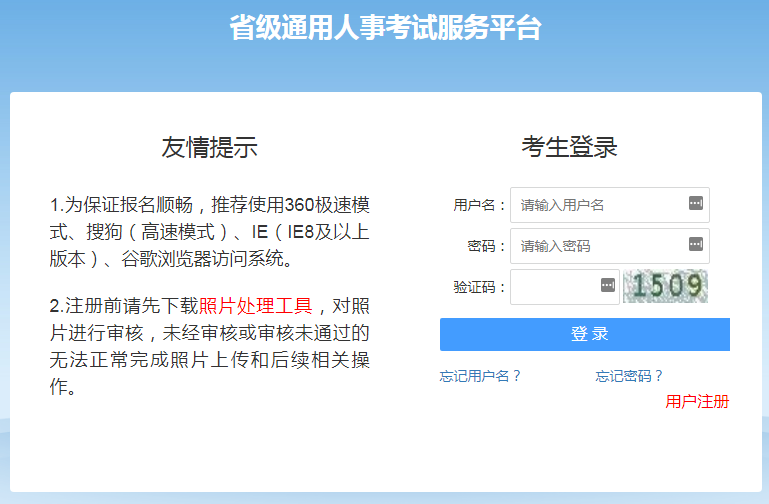Click the first tip about recommended browsers
The image size is (769, 504).
(210, 232)
